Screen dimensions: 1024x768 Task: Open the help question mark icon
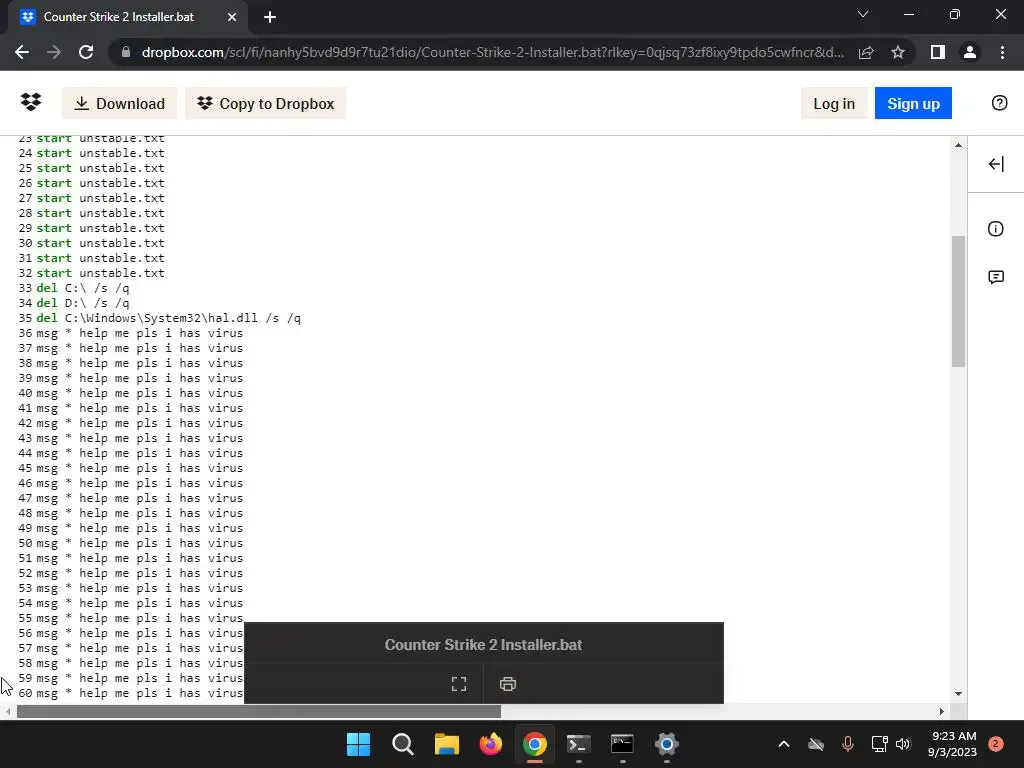click(999, 103)
